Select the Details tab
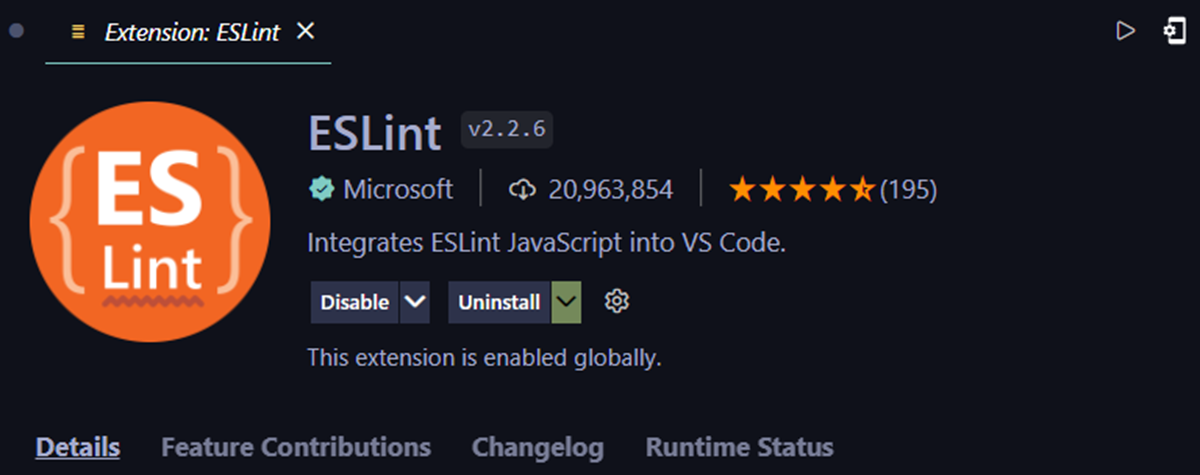The height and width of the screenshot is (475, 1200). click(x=78, y=446)
